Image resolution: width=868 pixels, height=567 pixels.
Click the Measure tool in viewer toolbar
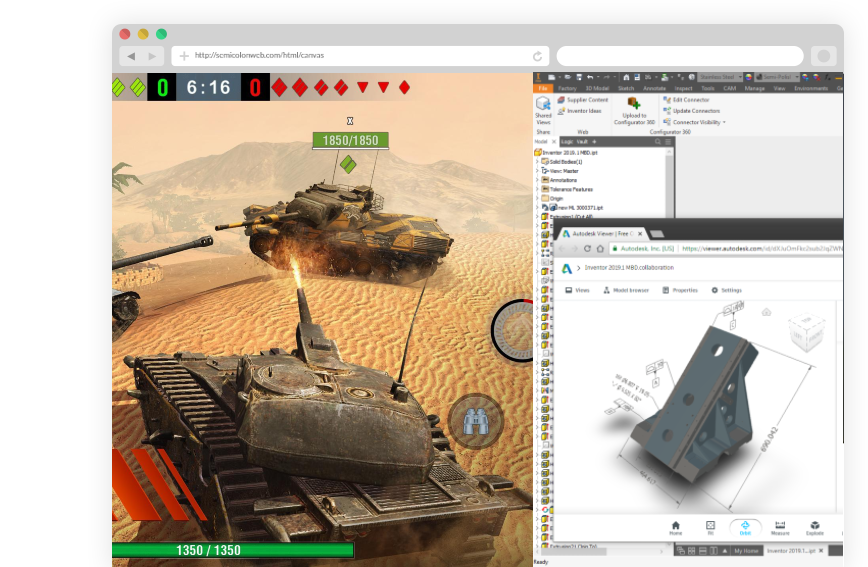pyautogui.click(x=780, y=528)
